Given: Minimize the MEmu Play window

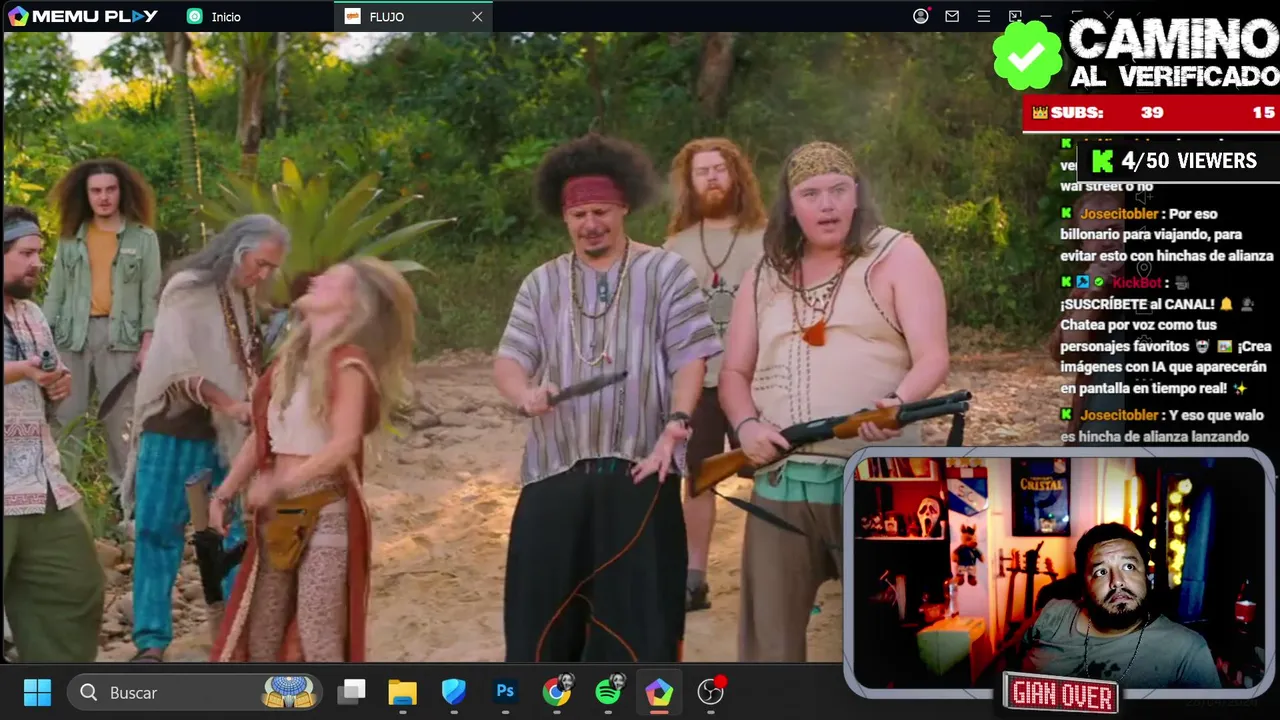Looking at the screenshot, I should [x=1046, y=16].
